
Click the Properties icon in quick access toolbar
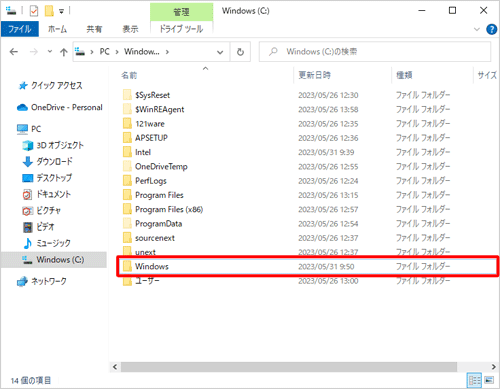pos(34,11)
